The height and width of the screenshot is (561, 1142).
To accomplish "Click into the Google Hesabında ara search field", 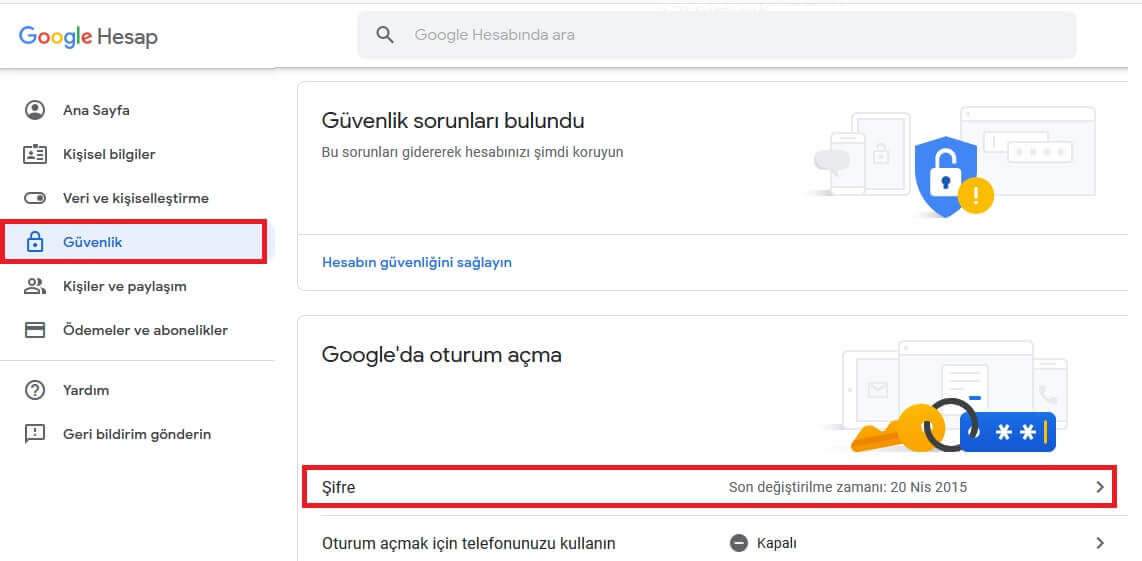I will click(717, 35).
